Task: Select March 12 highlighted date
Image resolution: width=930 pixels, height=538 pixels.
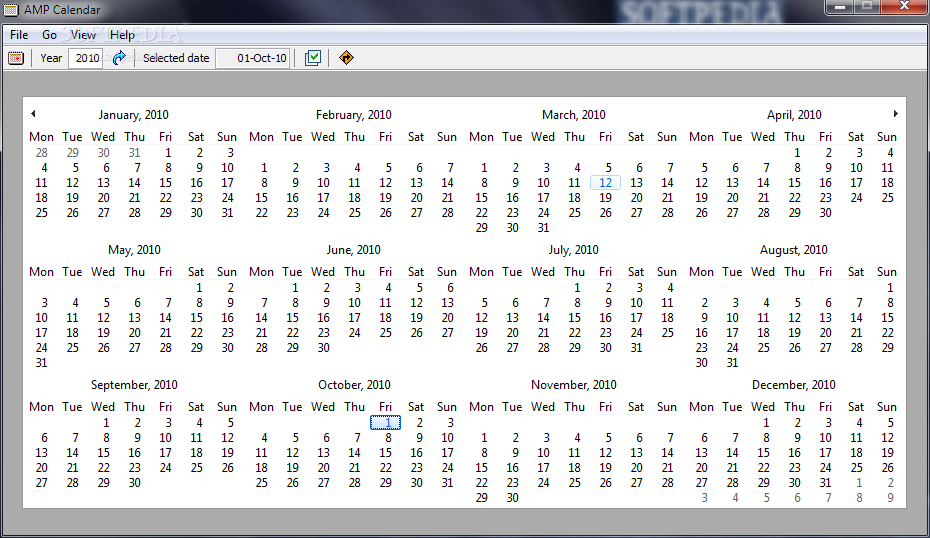Action: (x=605, y=183)
